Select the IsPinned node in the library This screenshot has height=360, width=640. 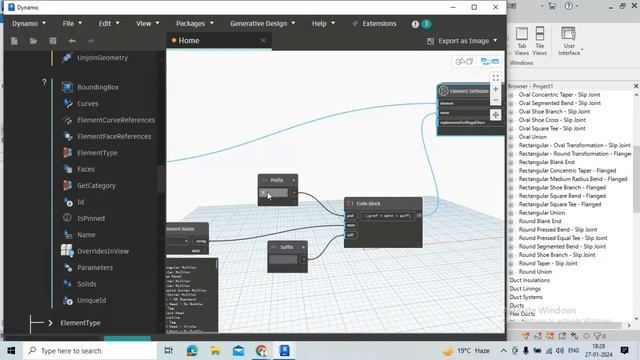(x=91, y=218)
